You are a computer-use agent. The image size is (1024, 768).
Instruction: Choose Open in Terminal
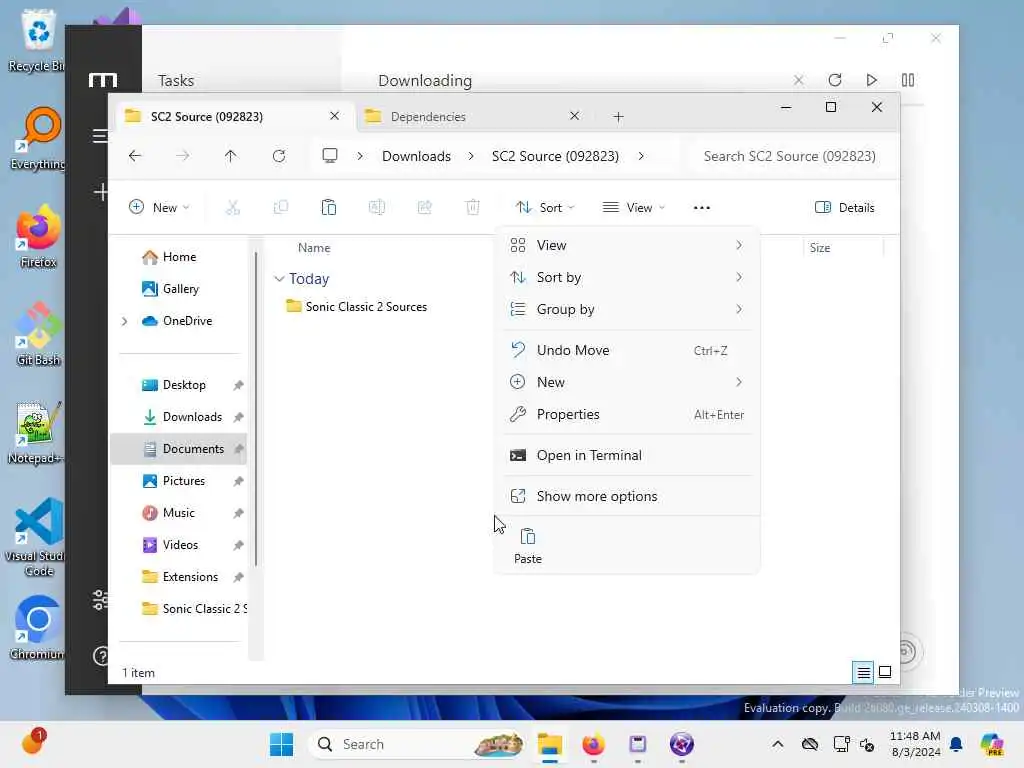[627, 456]
